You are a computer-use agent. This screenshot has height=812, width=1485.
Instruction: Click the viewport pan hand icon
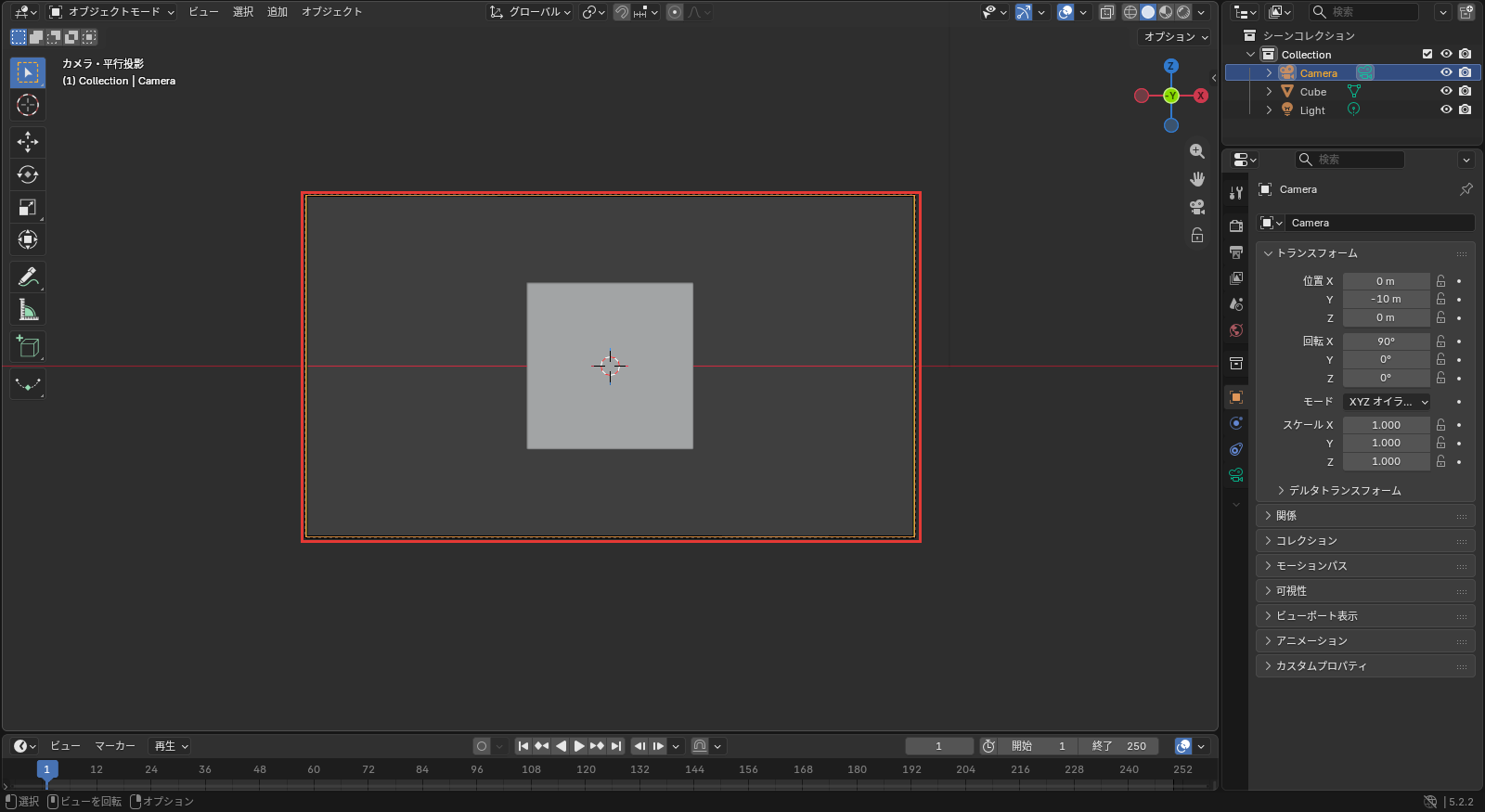pos(1197,179)
